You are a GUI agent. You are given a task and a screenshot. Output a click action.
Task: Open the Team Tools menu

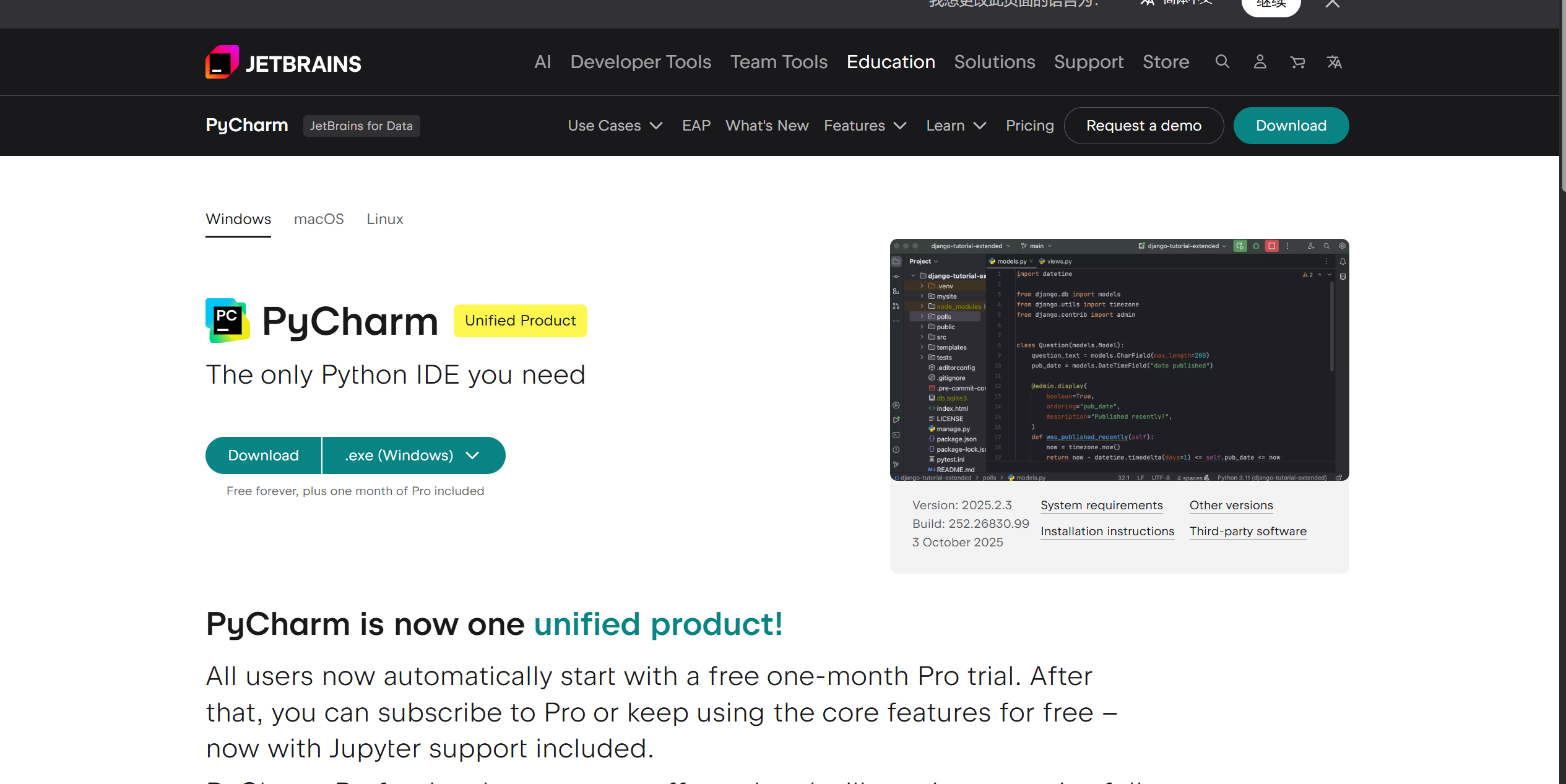[778, 62]
